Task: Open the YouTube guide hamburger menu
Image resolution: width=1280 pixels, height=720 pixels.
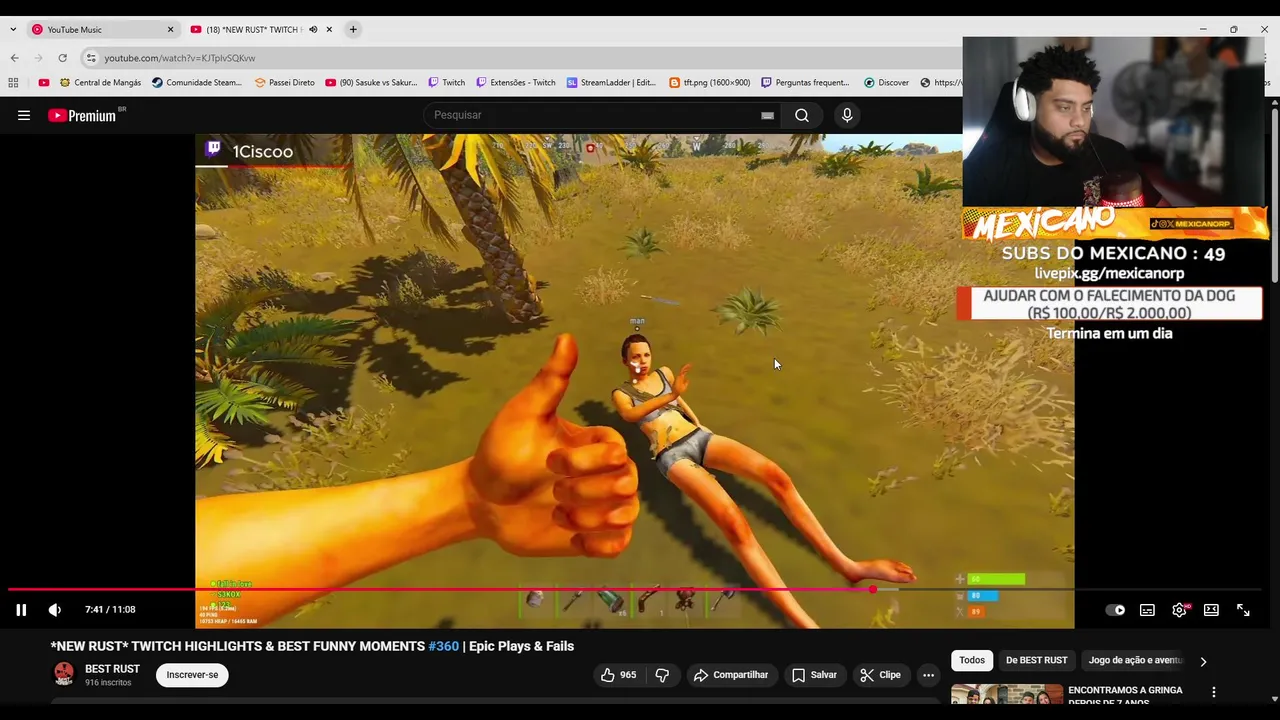Action: click(24, 115)
